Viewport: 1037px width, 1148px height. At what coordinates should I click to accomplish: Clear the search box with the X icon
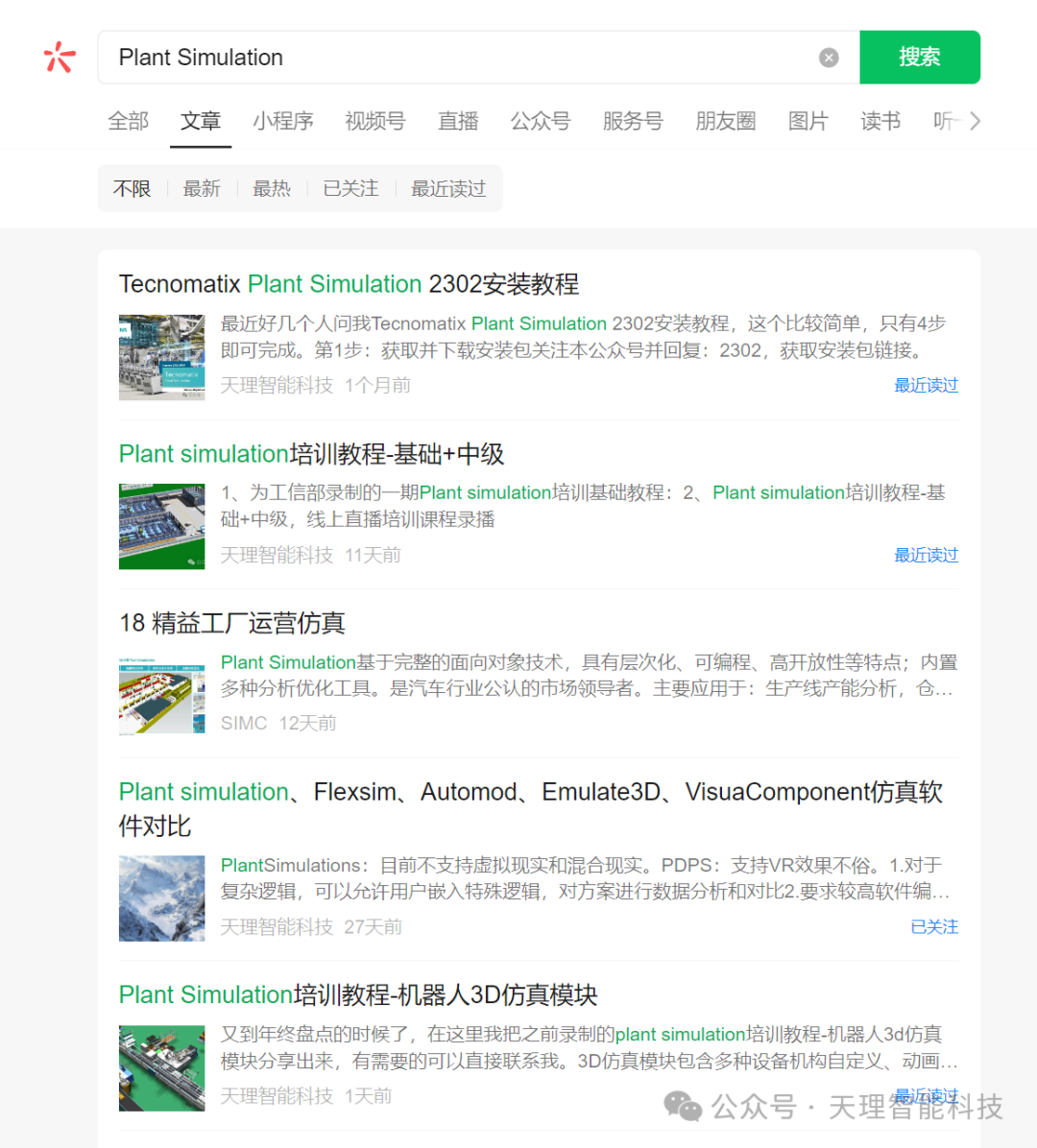pyautogui.click(x=829, y=58)
